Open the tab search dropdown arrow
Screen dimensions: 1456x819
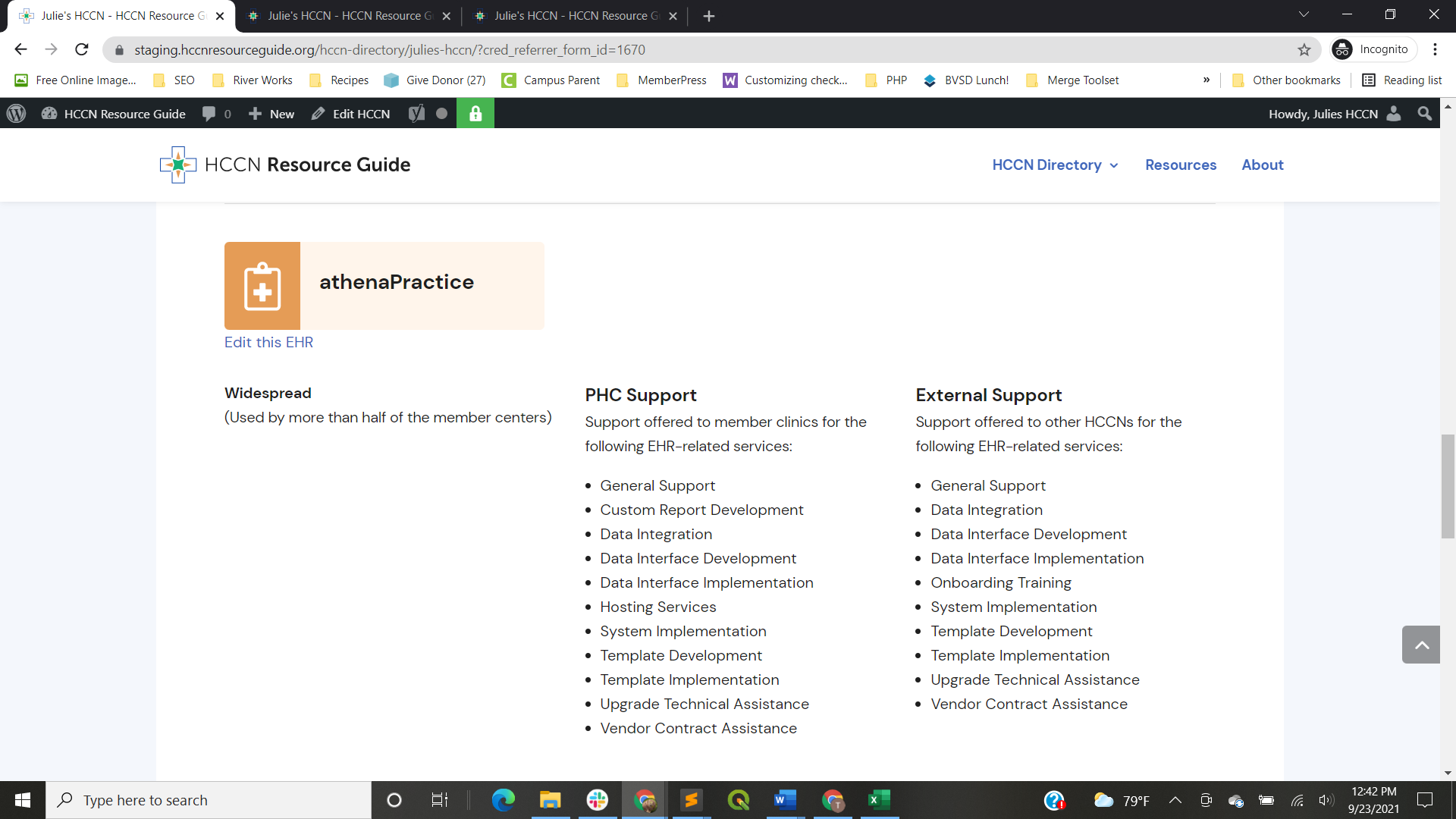pos(1304,14)
